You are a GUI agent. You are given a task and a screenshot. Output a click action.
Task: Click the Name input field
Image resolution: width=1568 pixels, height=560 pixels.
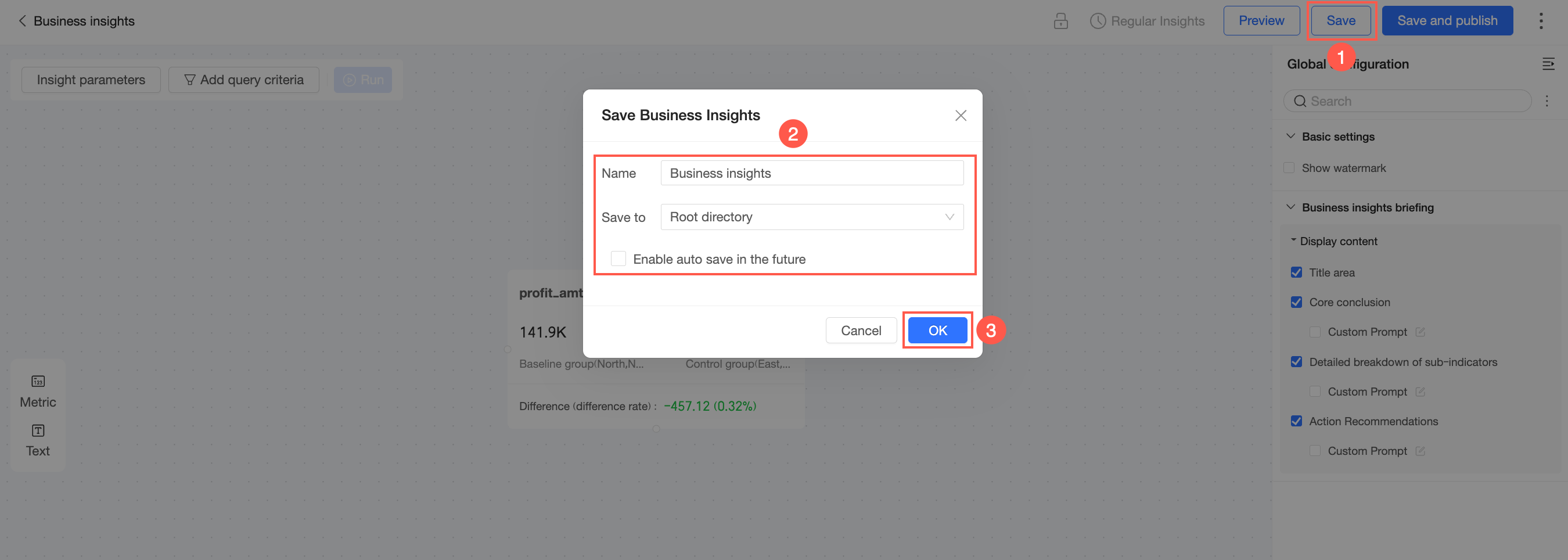click(x=811, y=174)
